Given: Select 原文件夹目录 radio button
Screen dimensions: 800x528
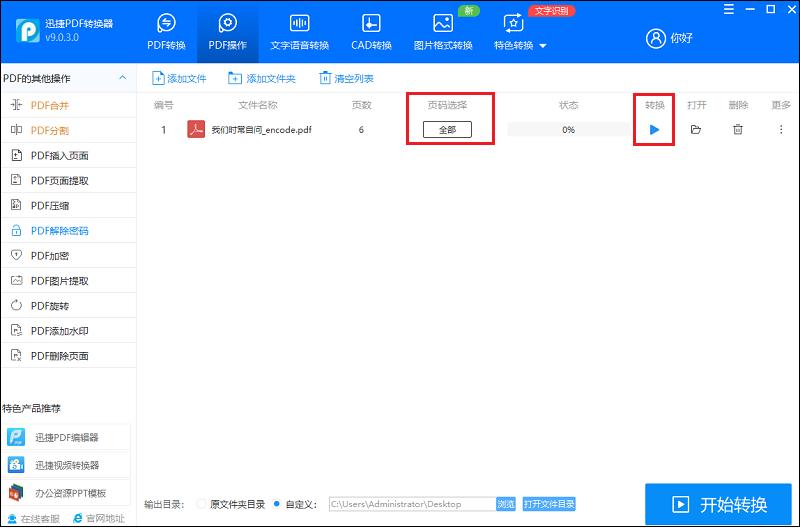Looking at the screenshot, I should (201, 504).
